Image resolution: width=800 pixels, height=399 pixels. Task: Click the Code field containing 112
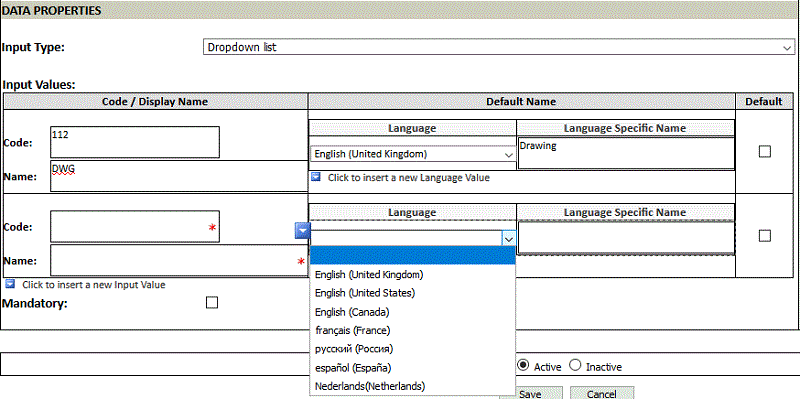point(135,142)
